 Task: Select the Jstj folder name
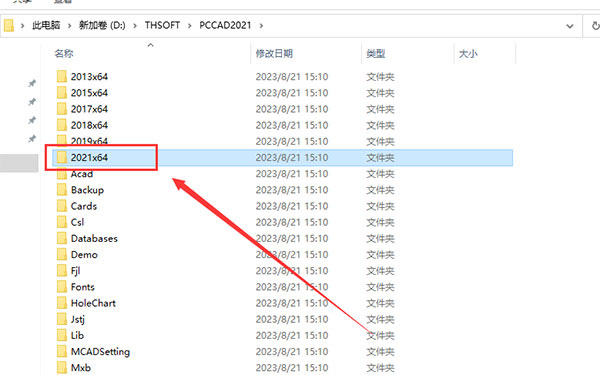tap(78, 320)
